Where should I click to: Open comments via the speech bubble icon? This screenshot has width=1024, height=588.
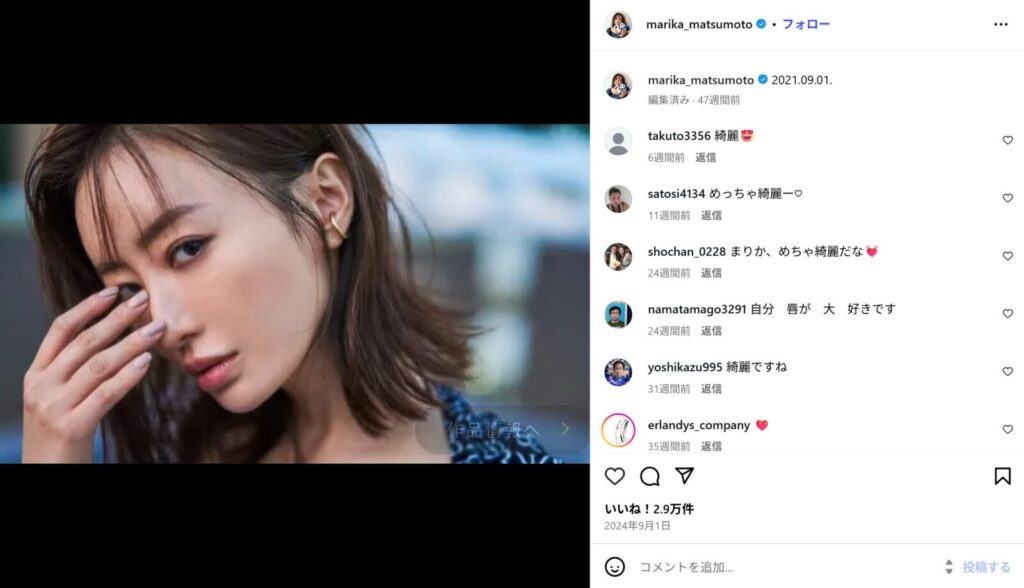coord(650,476)
